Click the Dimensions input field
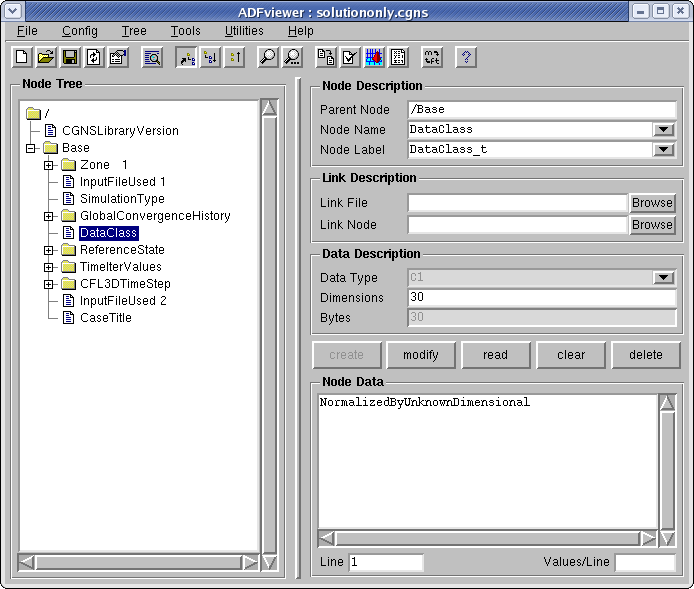The width and height of the screenshot is (694, 589). click(542, 297)
